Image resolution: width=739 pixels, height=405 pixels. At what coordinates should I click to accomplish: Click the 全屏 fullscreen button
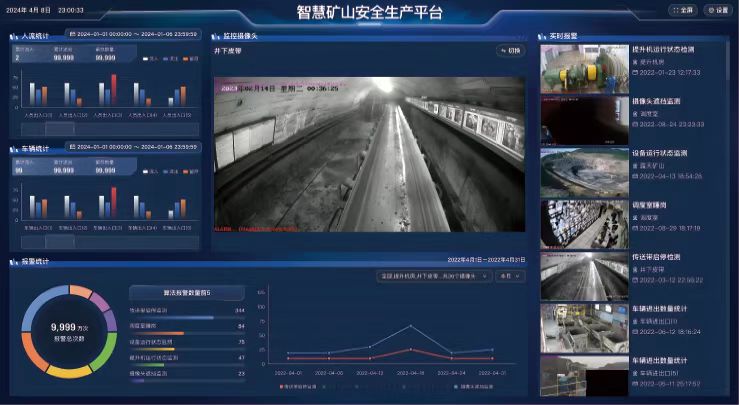click(682, 10)
